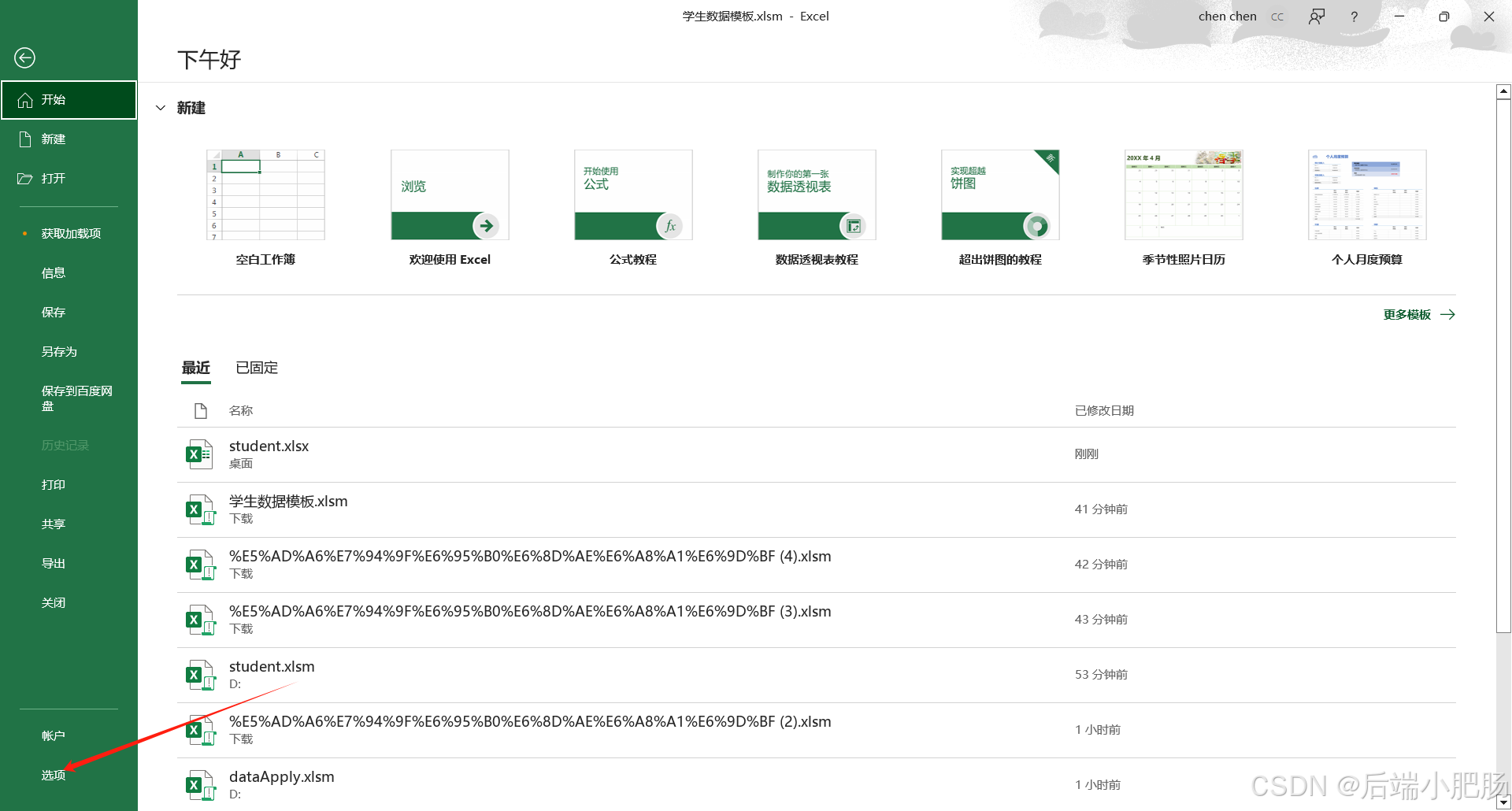Viewport: 1512px width, 811px height.
Task: Click the CC account avatar
Action: (1277, 17)
